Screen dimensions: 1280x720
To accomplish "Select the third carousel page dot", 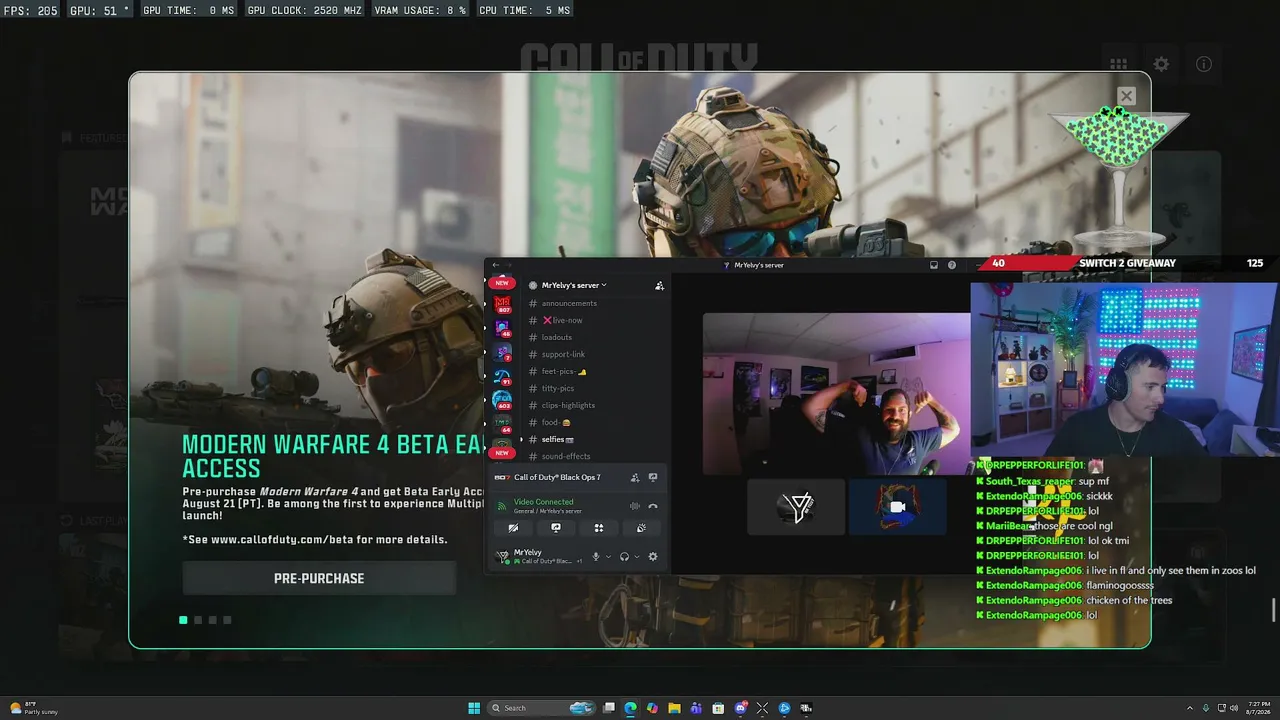I will pos(212,620).
